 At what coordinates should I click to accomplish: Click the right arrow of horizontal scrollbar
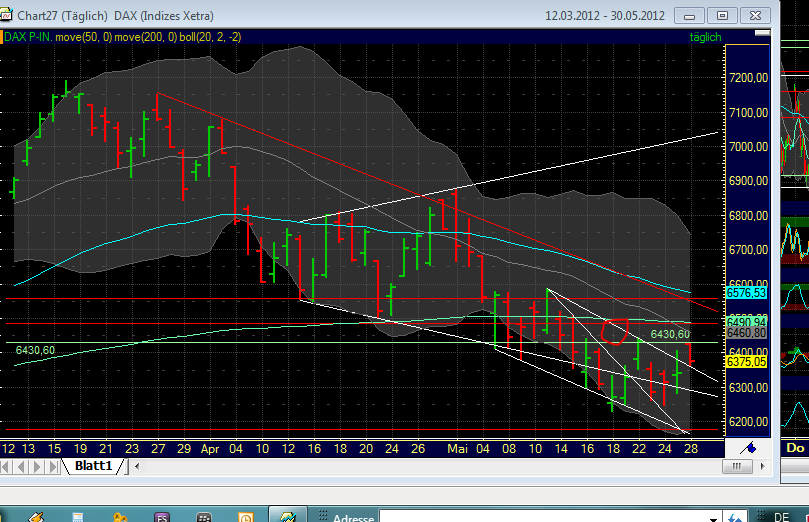763,466
